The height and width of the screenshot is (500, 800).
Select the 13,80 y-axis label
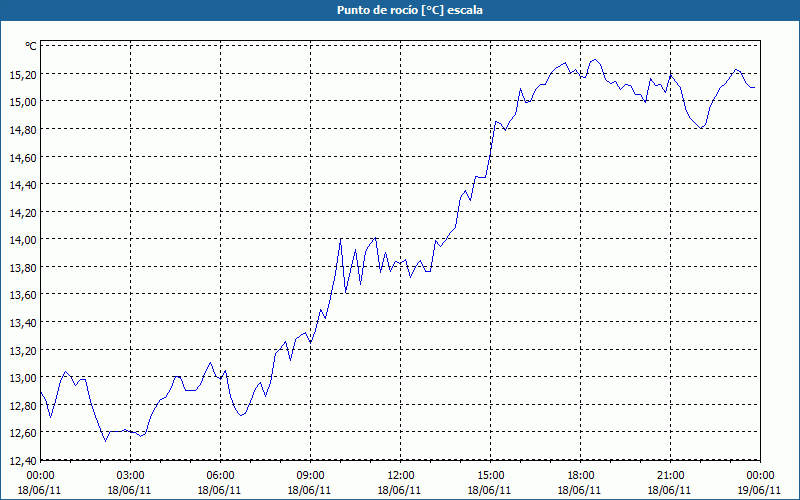coord(23,267)
